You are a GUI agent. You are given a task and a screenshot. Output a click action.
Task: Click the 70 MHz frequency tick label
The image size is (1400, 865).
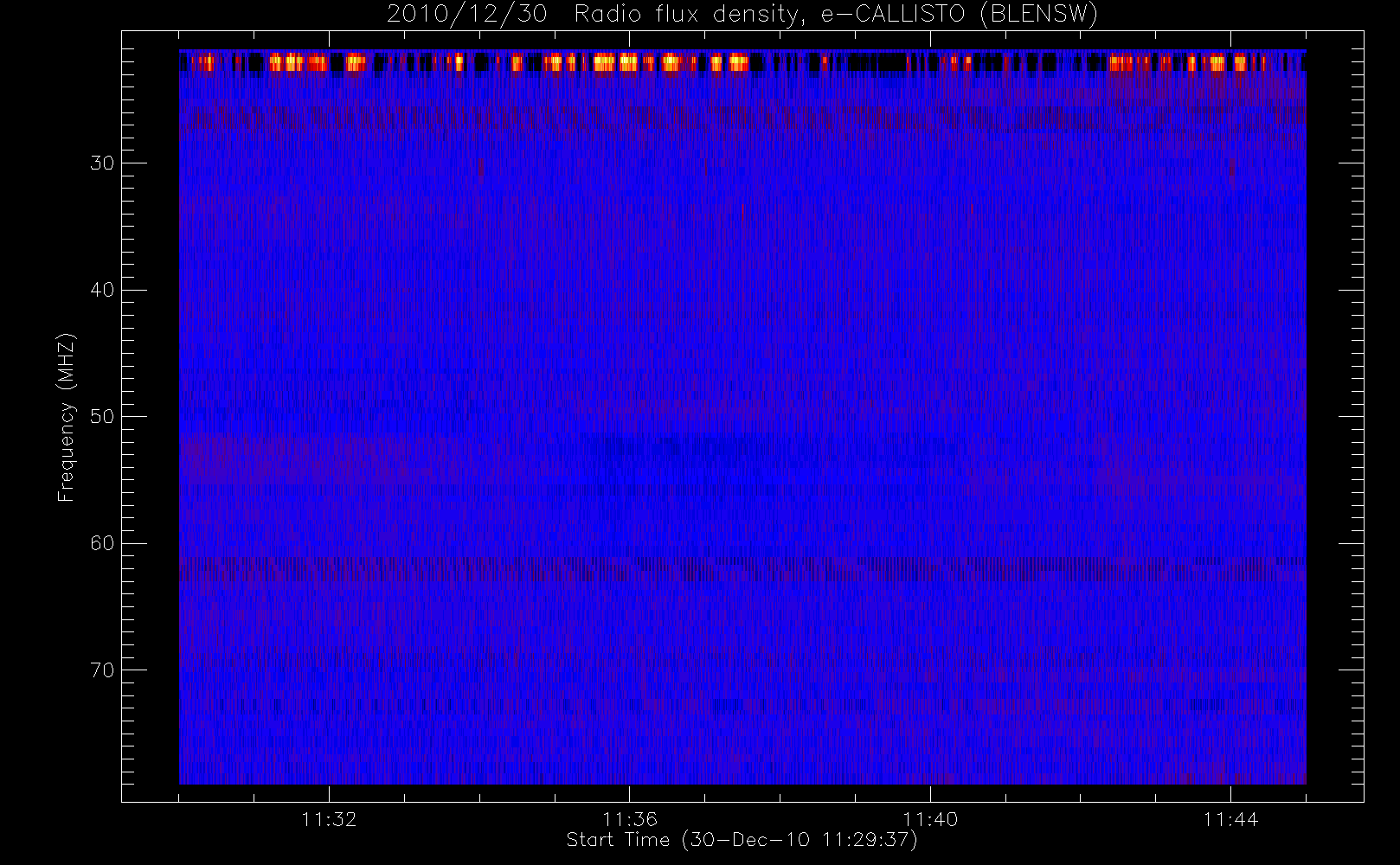pos(102,670)
